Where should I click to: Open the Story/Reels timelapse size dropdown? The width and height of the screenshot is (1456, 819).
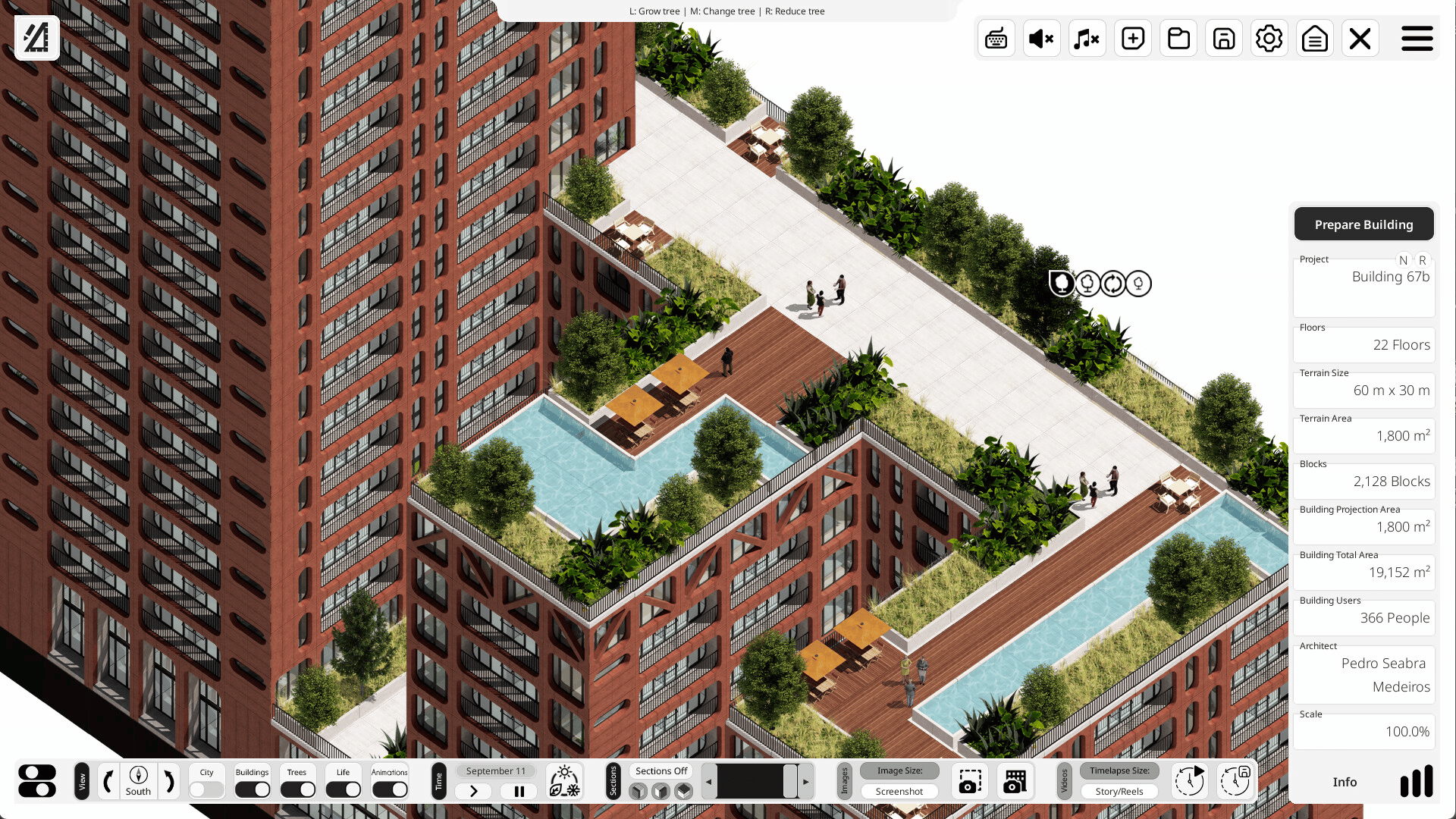1119,791
